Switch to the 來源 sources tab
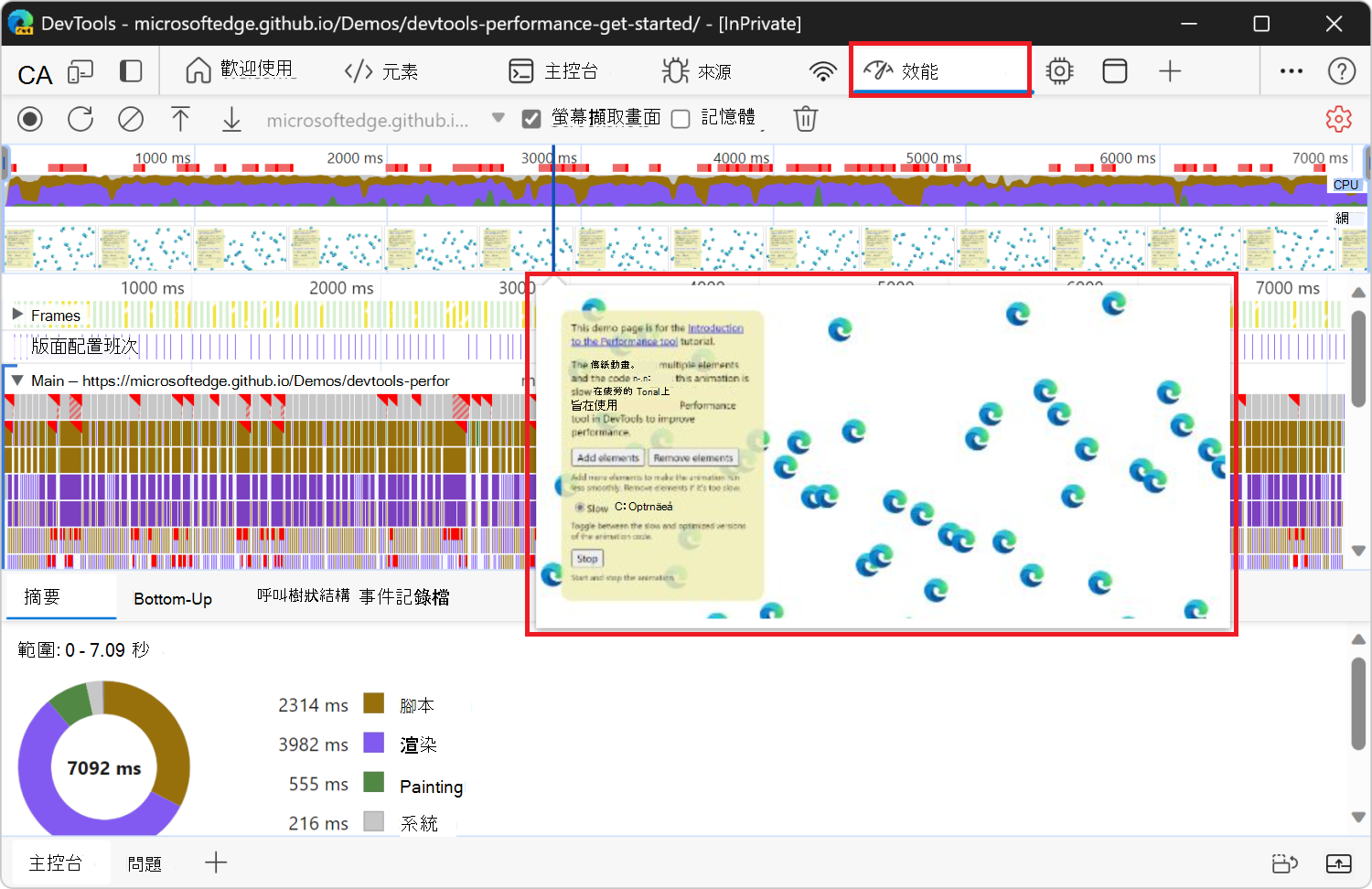 coord(696,71)
